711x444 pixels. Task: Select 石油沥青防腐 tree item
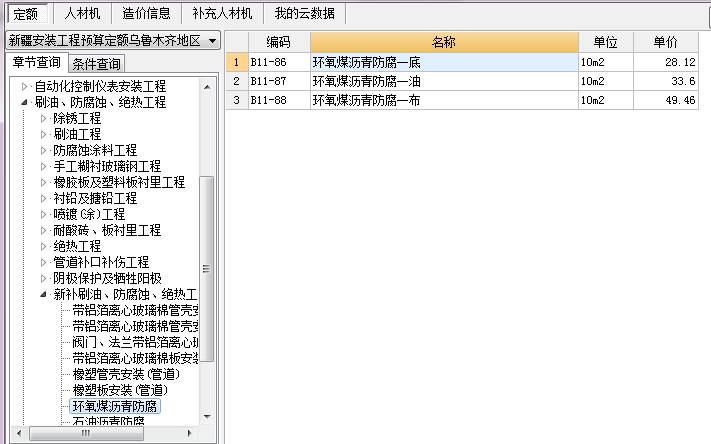coord(108,421)
